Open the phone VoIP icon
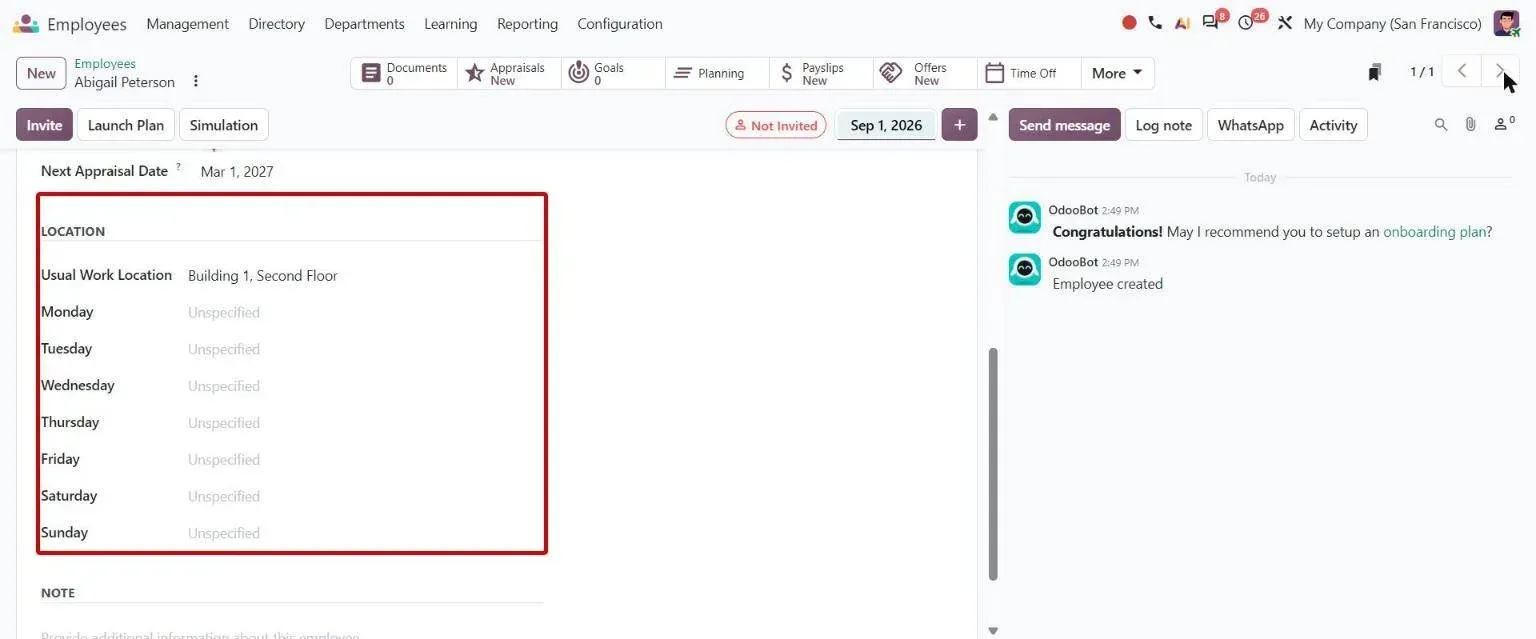 pyautogui.click(x=1155, y=23)
